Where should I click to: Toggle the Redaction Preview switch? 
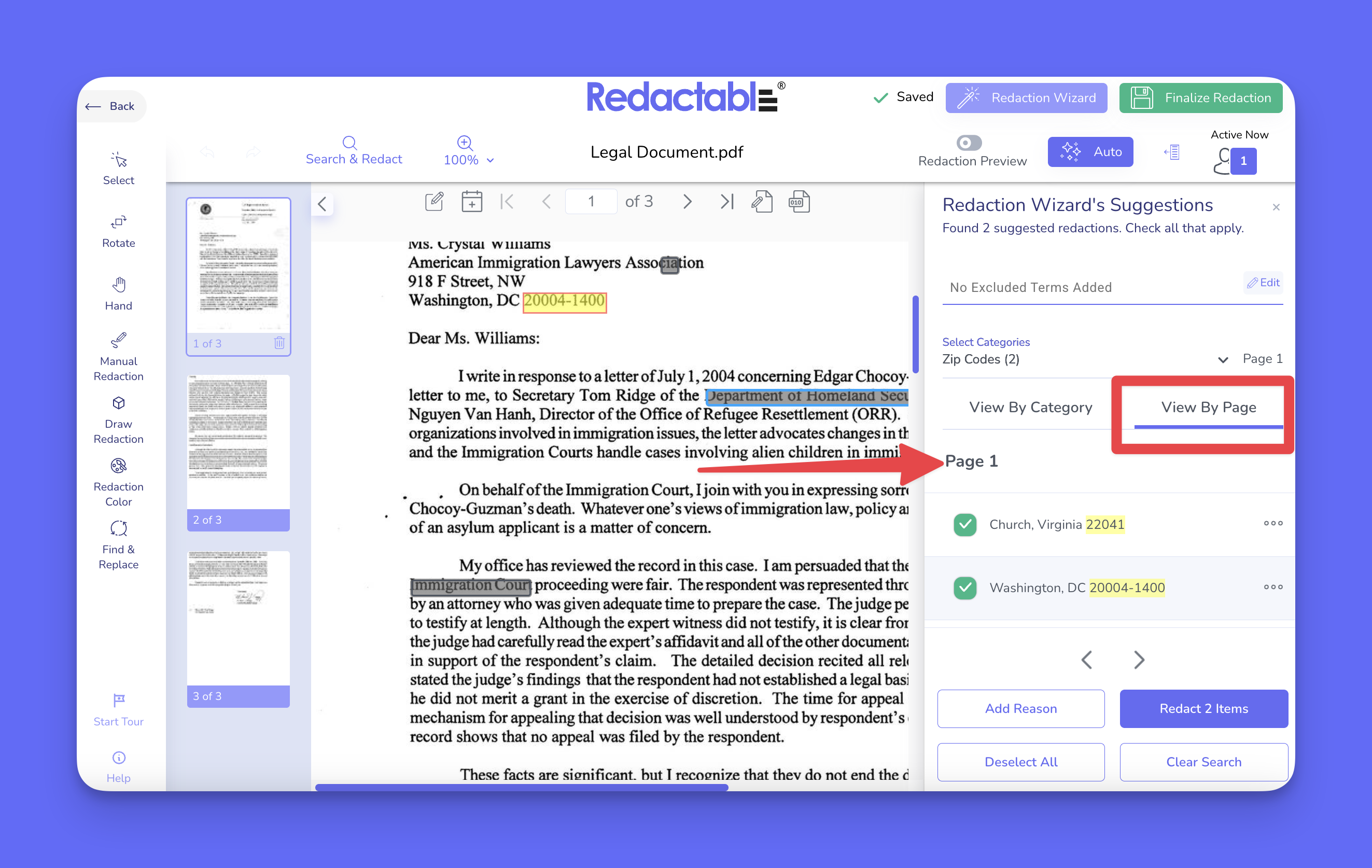click(x=969, y=143)
